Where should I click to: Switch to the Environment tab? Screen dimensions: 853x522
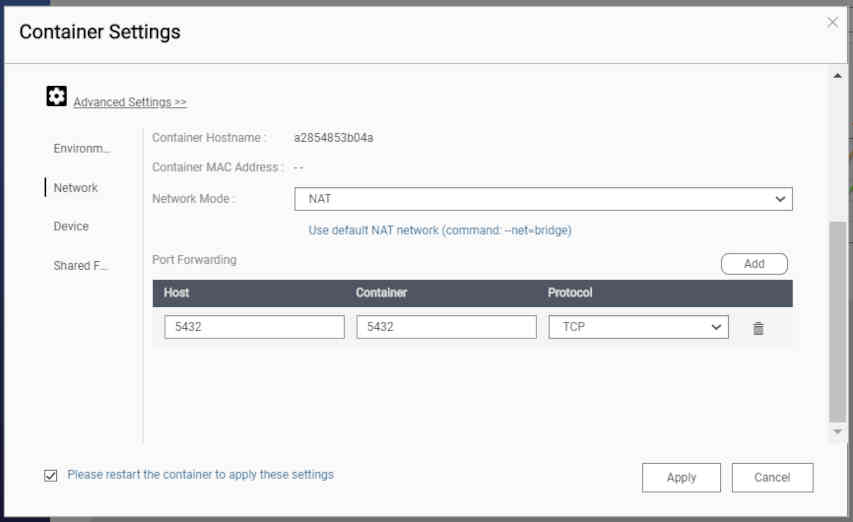coord(82,149)
